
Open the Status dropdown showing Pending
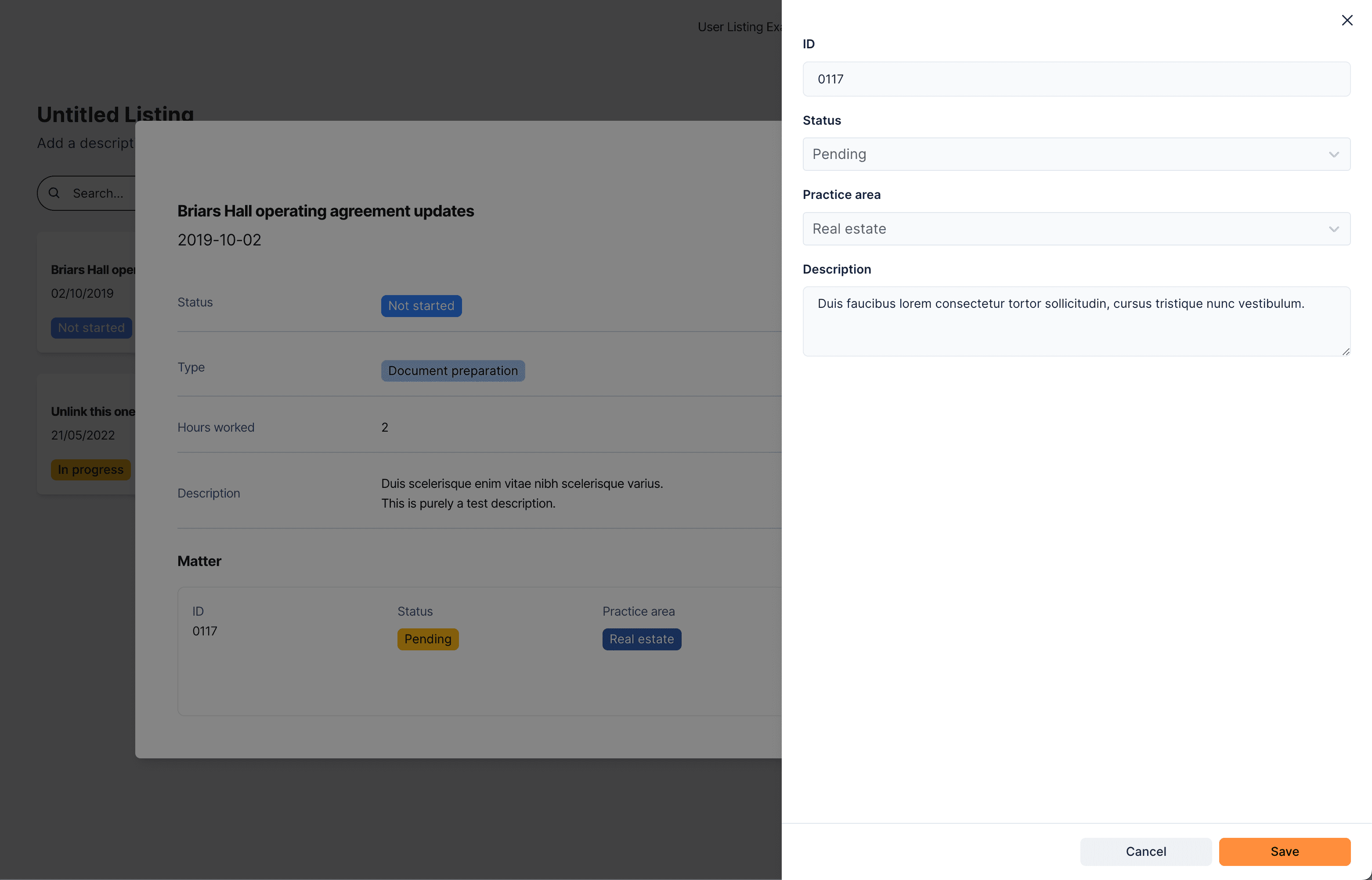[x=1076, y=154]
